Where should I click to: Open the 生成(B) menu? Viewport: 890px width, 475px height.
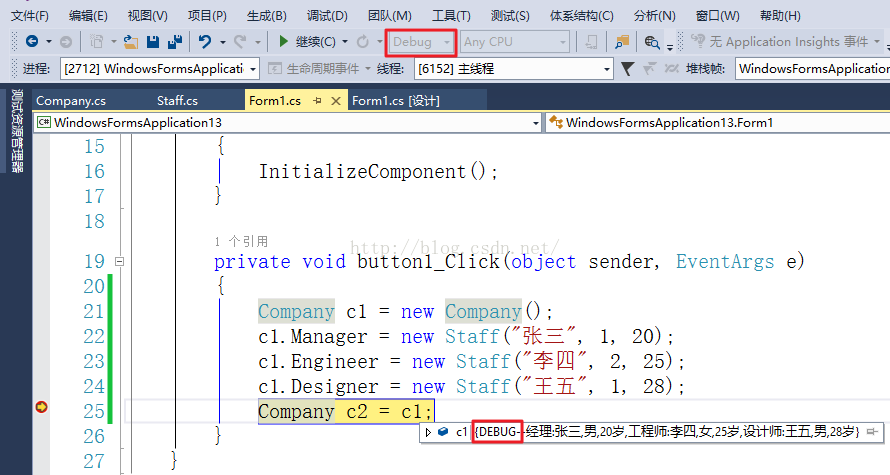pyautogui.click(x=267, y=15)
